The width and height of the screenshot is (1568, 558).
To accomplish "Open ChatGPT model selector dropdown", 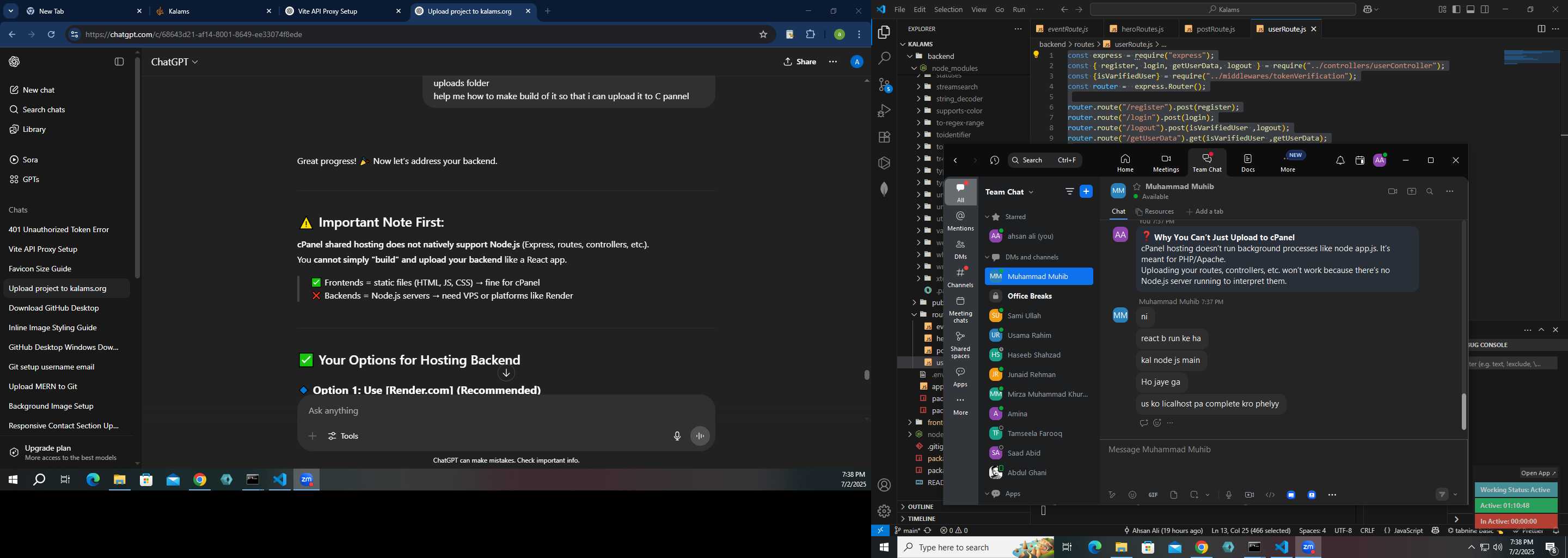I will pos(175,62).
